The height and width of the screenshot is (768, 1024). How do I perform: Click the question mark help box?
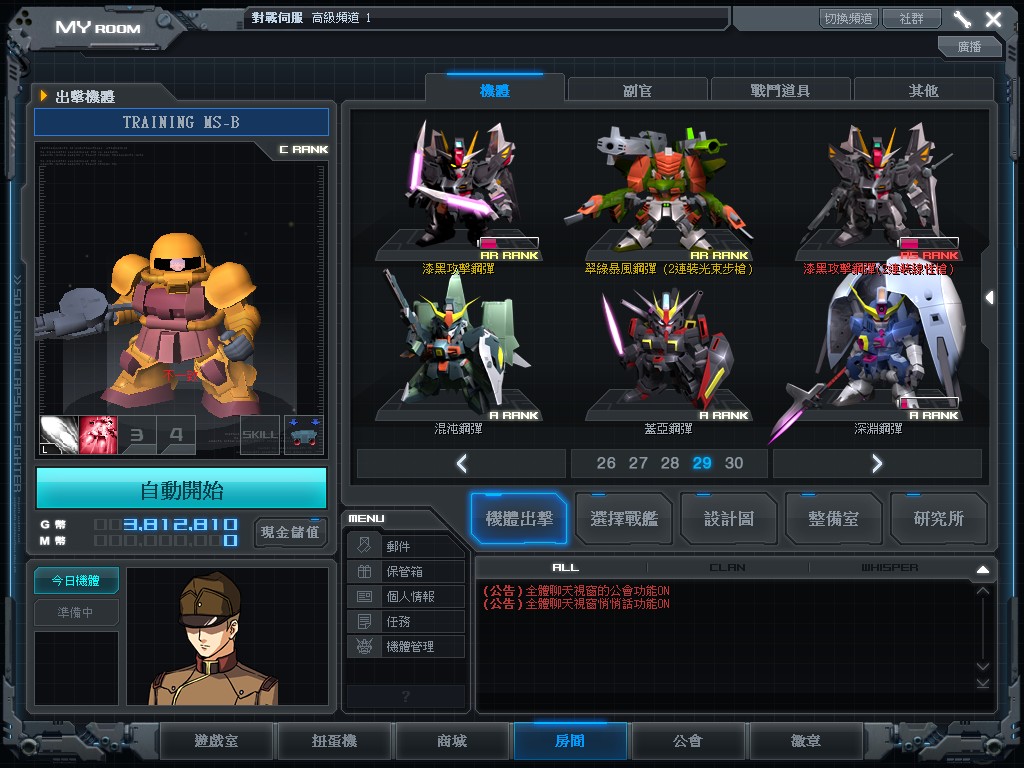coord(406,696)
